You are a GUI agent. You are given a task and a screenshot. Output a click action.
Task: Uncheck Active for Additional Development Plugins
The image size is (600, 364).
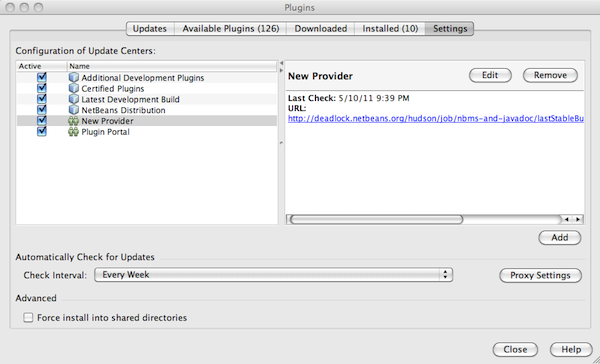coord(42,77)
